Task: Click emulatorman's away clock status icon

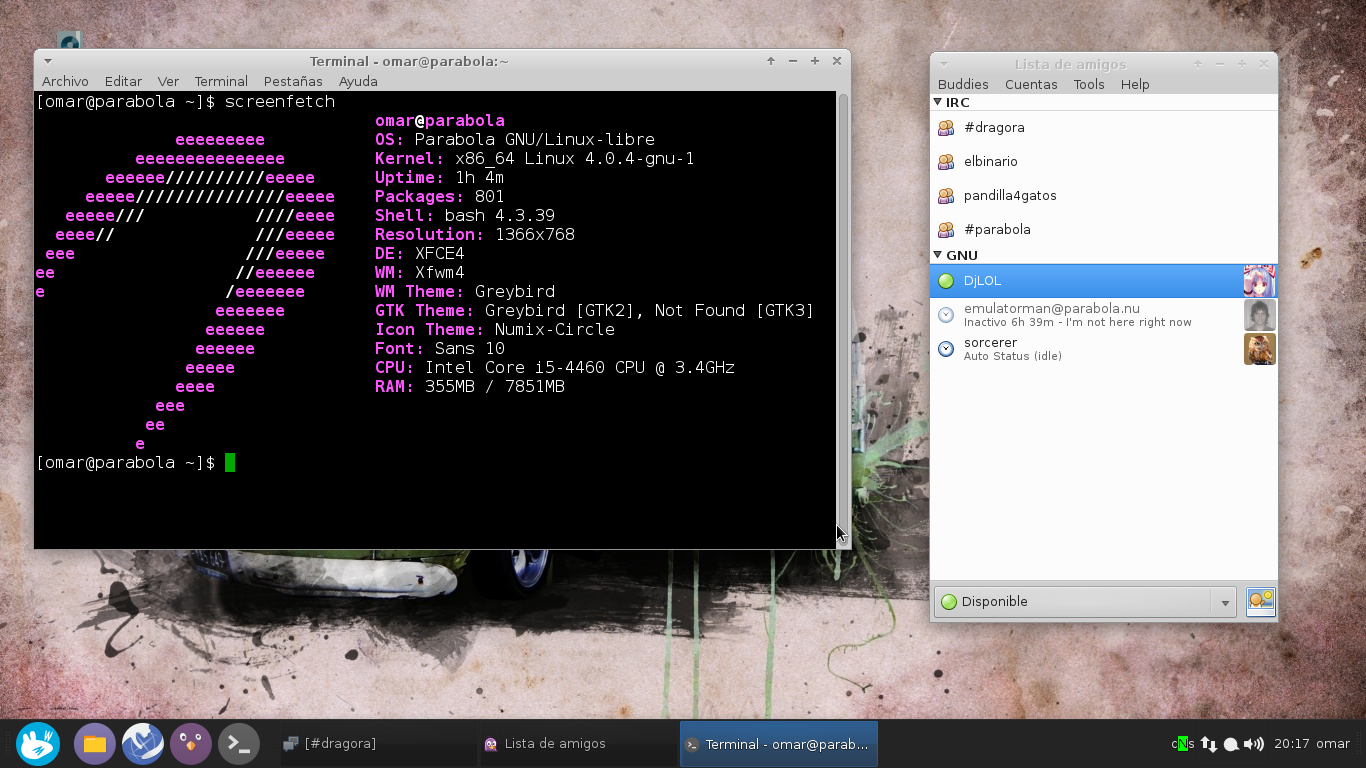Action: 946,315
